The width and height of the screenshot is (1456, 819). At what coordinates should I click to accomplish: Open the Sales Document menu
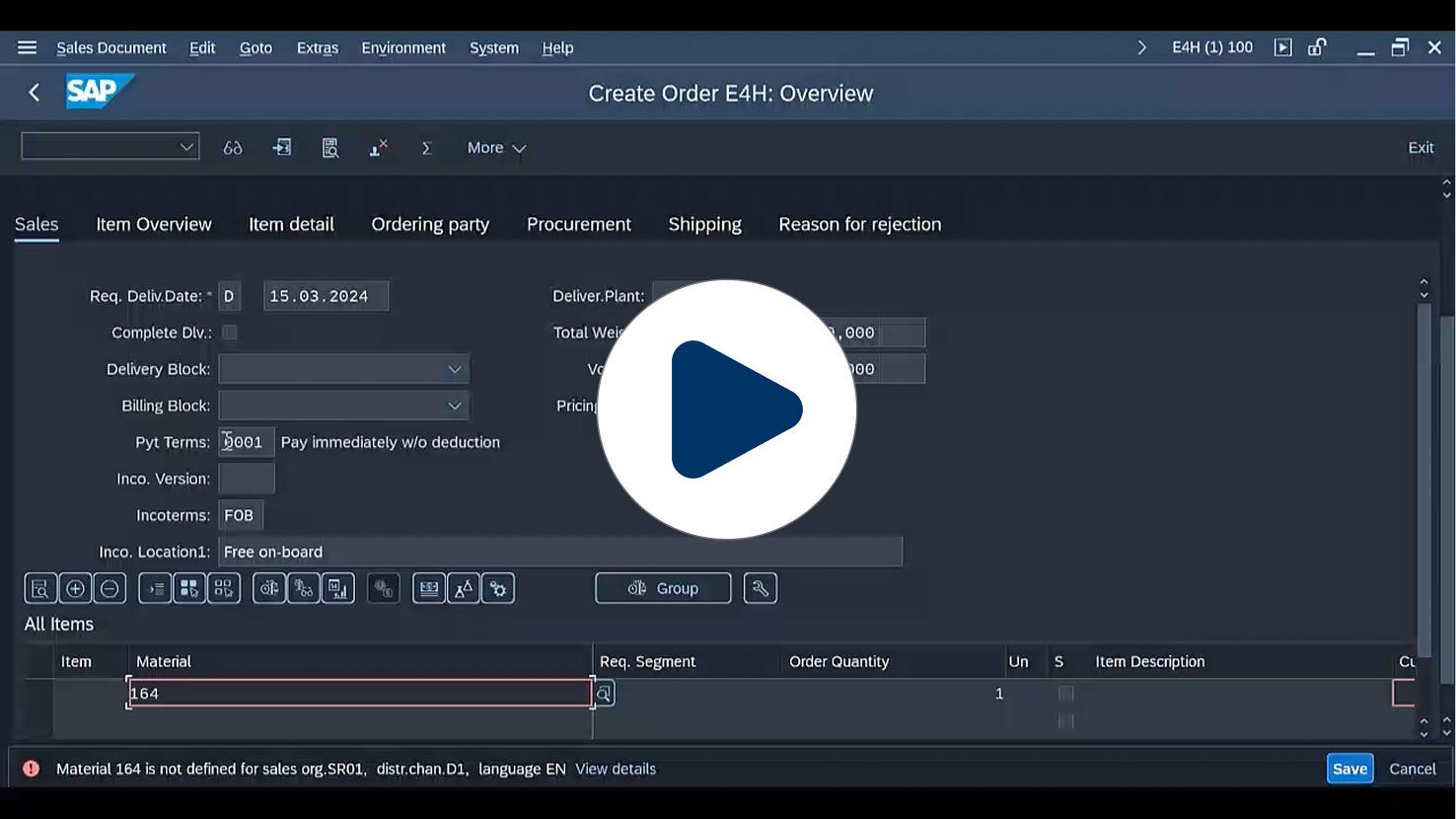click(x=111, y=47)
